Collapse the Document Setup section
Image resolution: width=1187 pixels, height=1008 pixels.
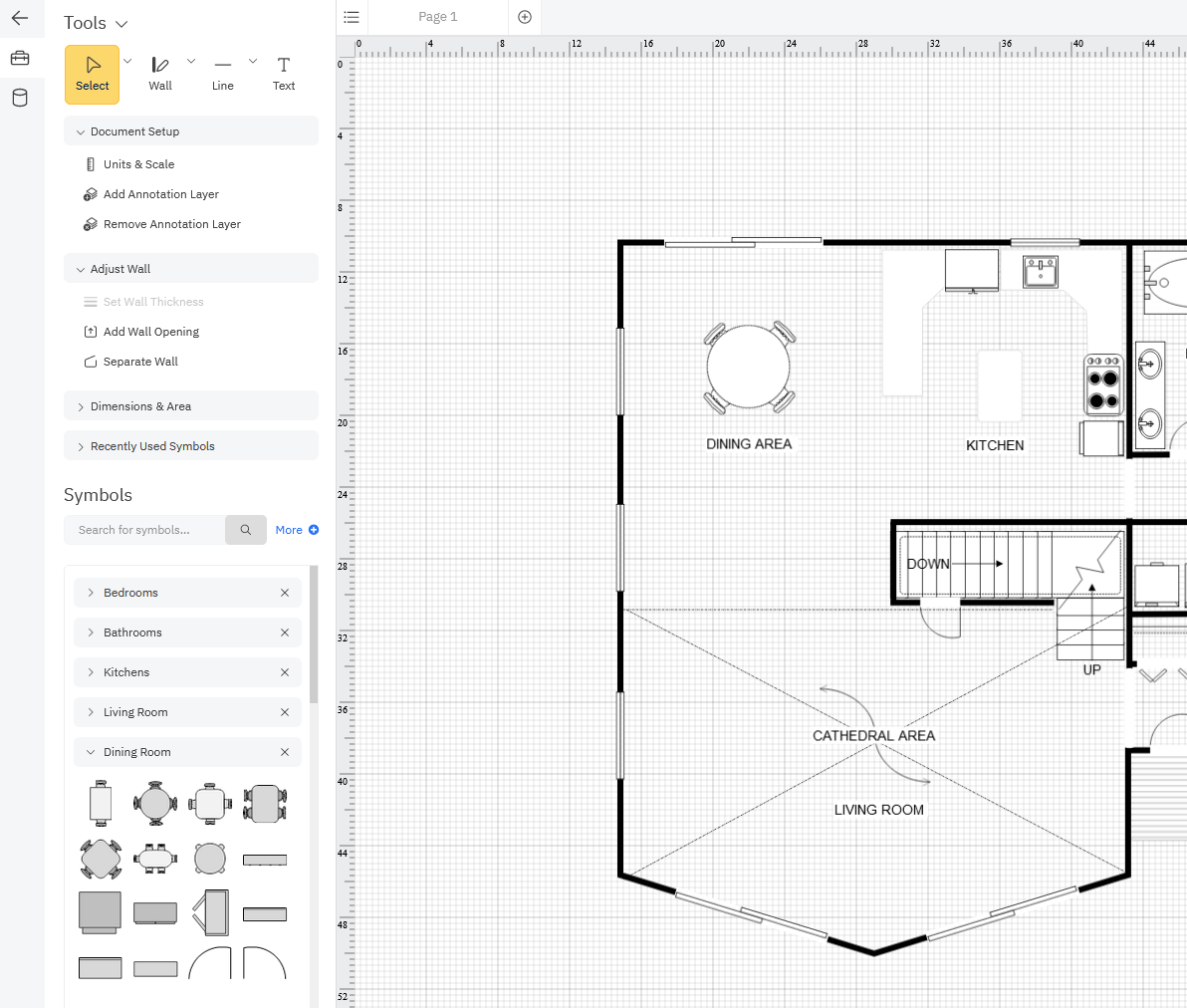click(x=133, y=130)
